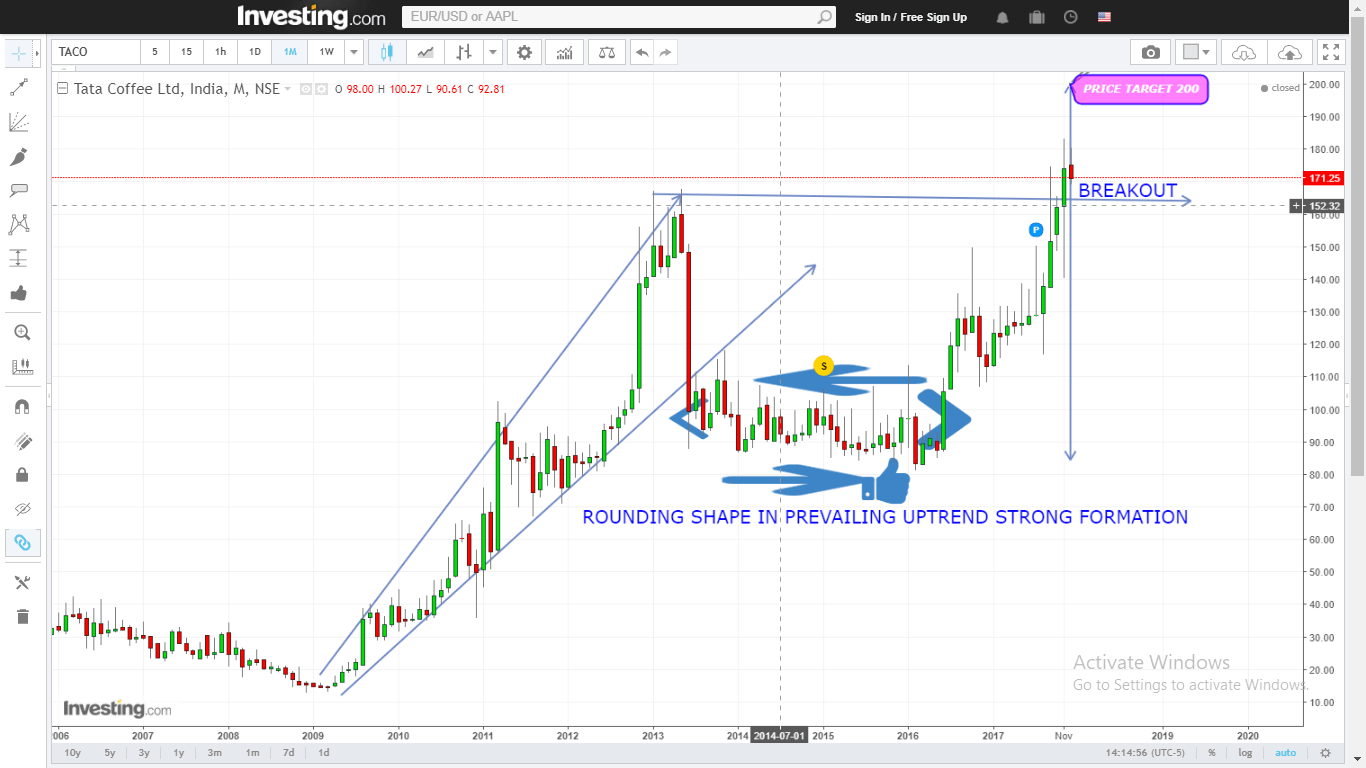This screenshot has width=1366, height=768.
Task: Select the bar chart style
Action: point(463,52)
